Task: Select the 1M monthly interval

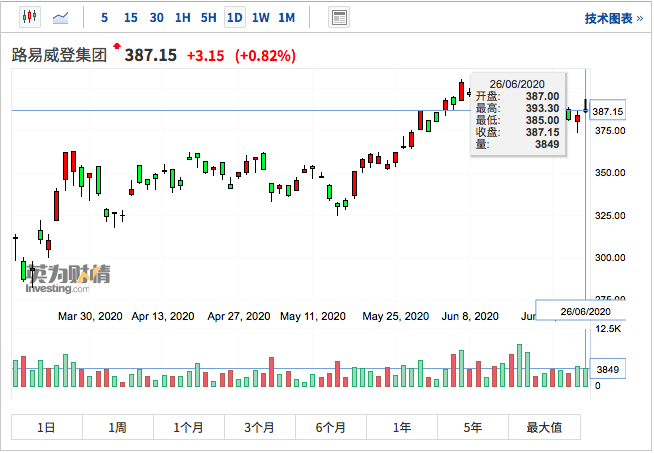Action: (x=287, y=18)
